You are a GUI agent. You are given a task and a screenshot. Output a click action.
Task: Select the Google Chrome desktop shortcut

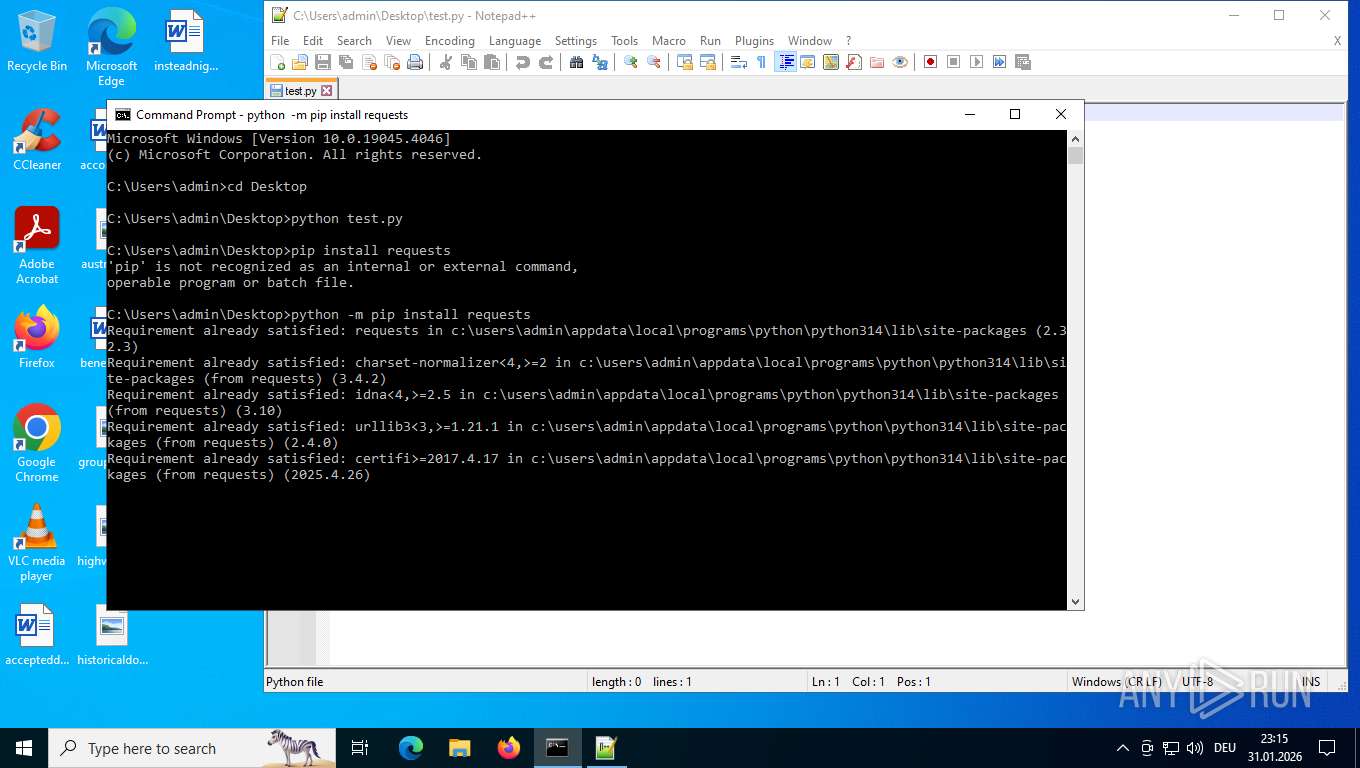37,444
